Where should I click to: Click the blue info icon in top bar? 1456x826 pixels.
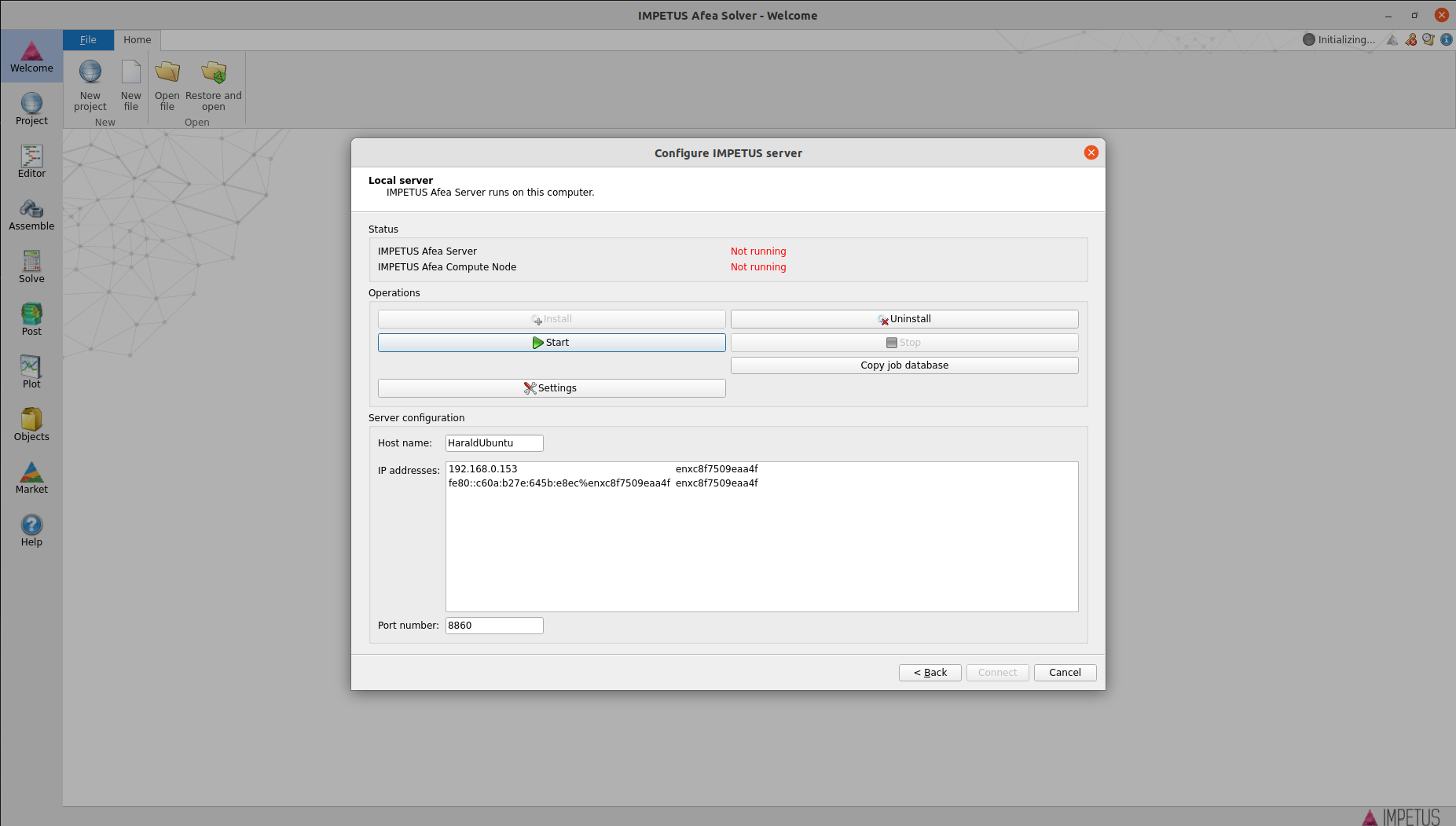(x=1447, y=39)
